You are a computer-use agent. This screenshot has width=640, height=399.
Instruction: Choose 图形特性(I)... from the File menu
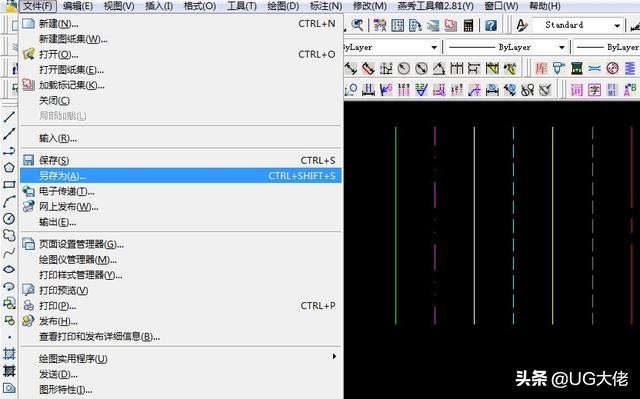click(x=180, y=390)
